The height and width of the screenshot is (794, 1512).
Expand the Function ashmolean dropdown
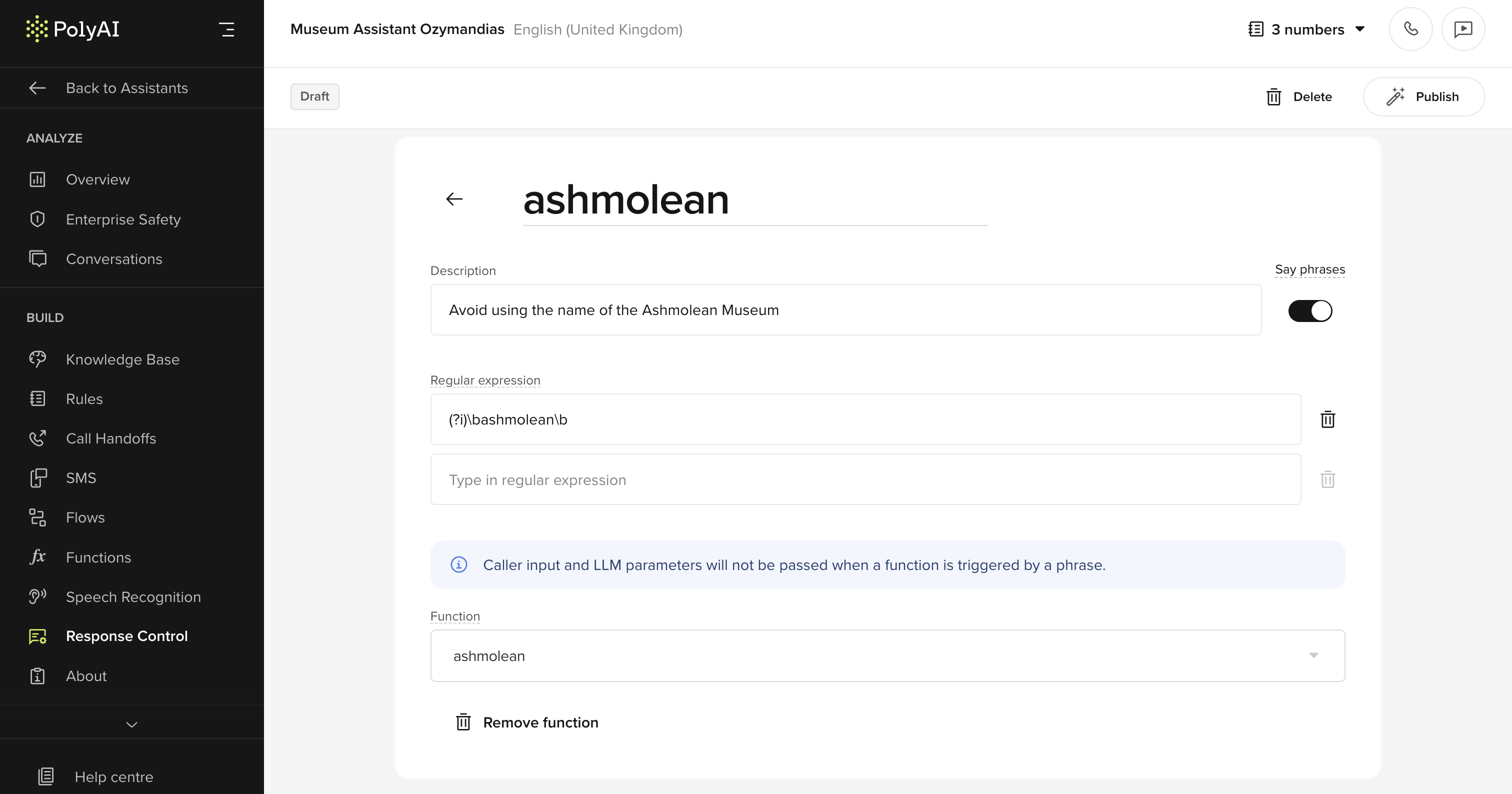[887, 655]
